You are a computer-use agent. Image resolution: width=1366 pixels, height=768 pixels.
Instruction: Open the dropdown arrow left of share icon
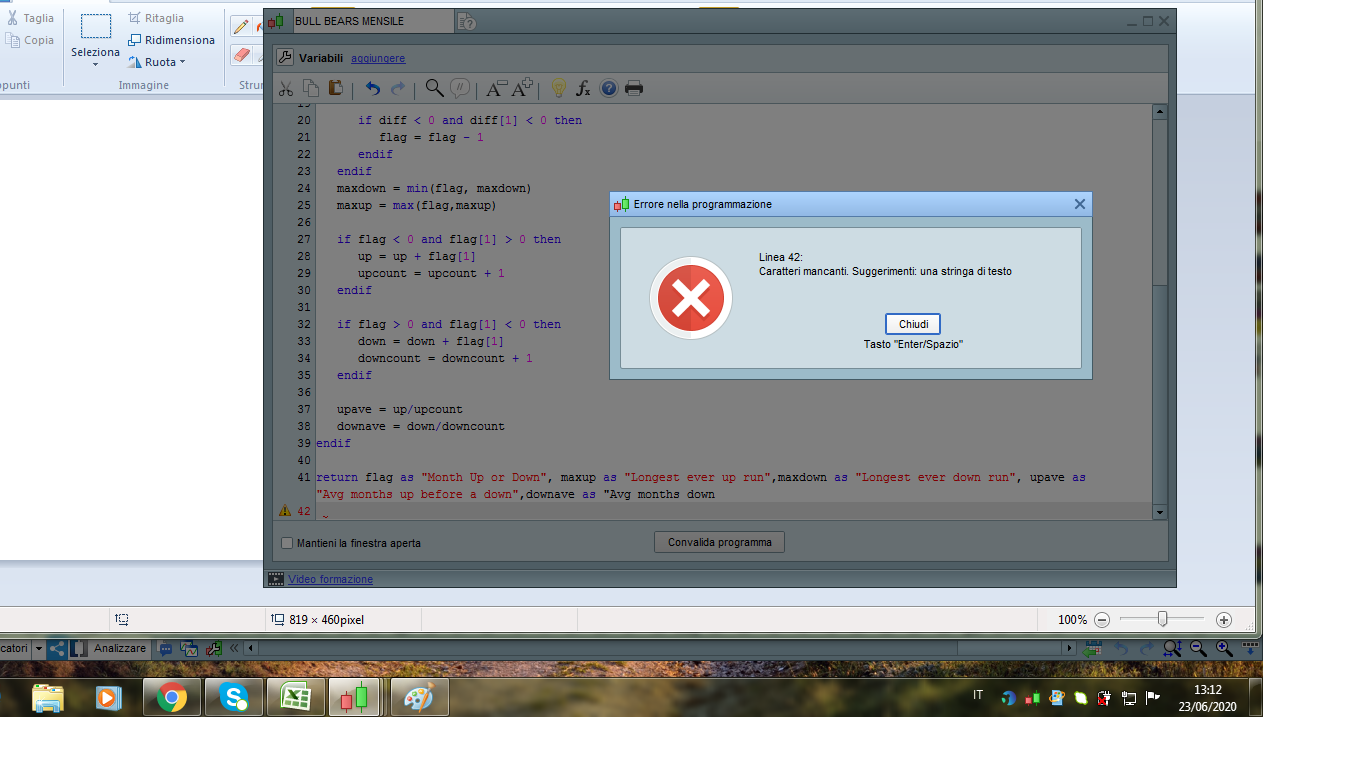[x=39, y=648]
